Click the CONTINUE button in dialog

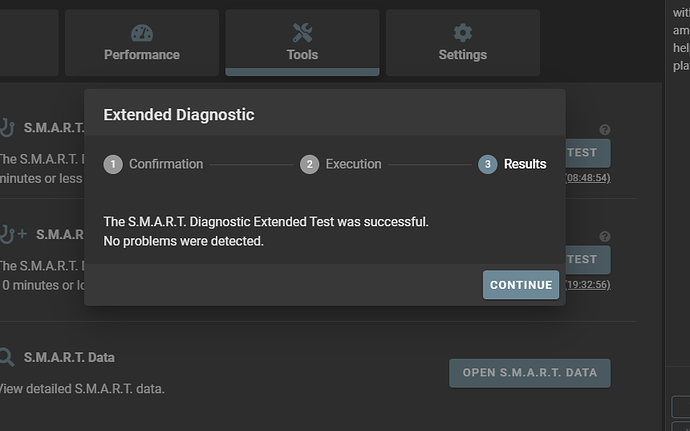[521, 285]
